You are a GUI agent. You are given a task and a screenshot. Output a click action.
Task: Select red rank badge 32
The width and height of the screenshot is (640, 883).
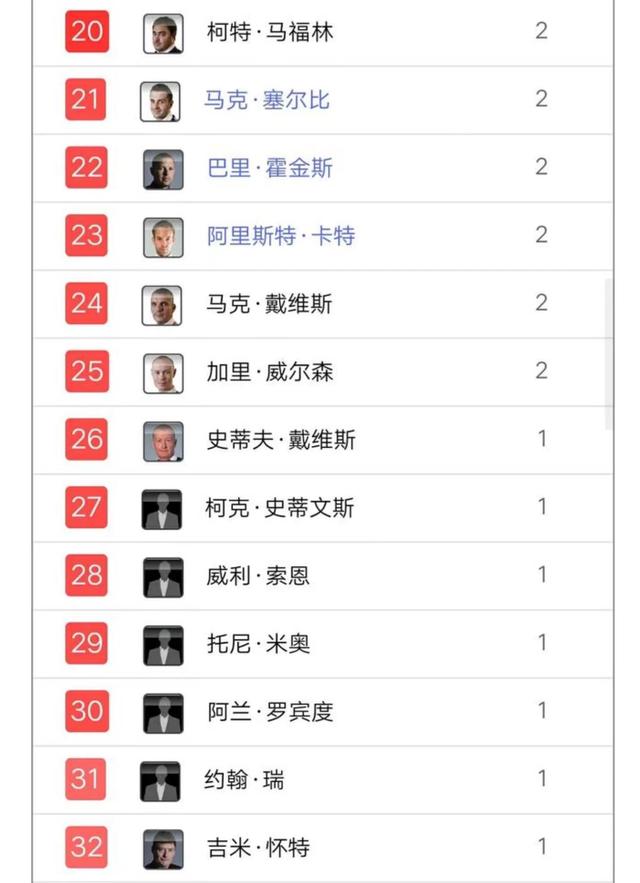[x=86, y=847]
